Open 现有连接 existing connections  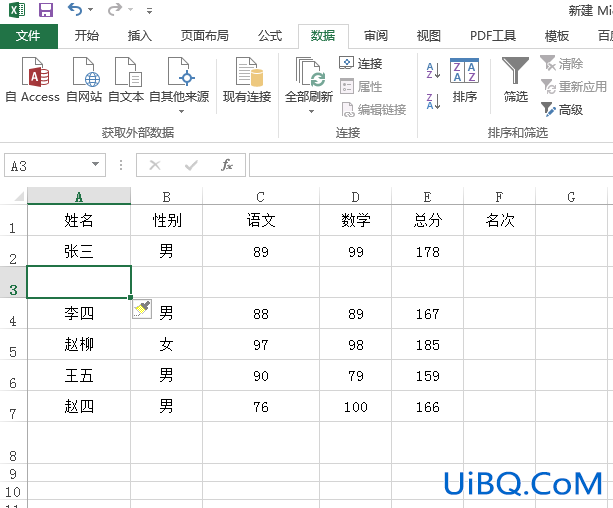pos(247,80)
